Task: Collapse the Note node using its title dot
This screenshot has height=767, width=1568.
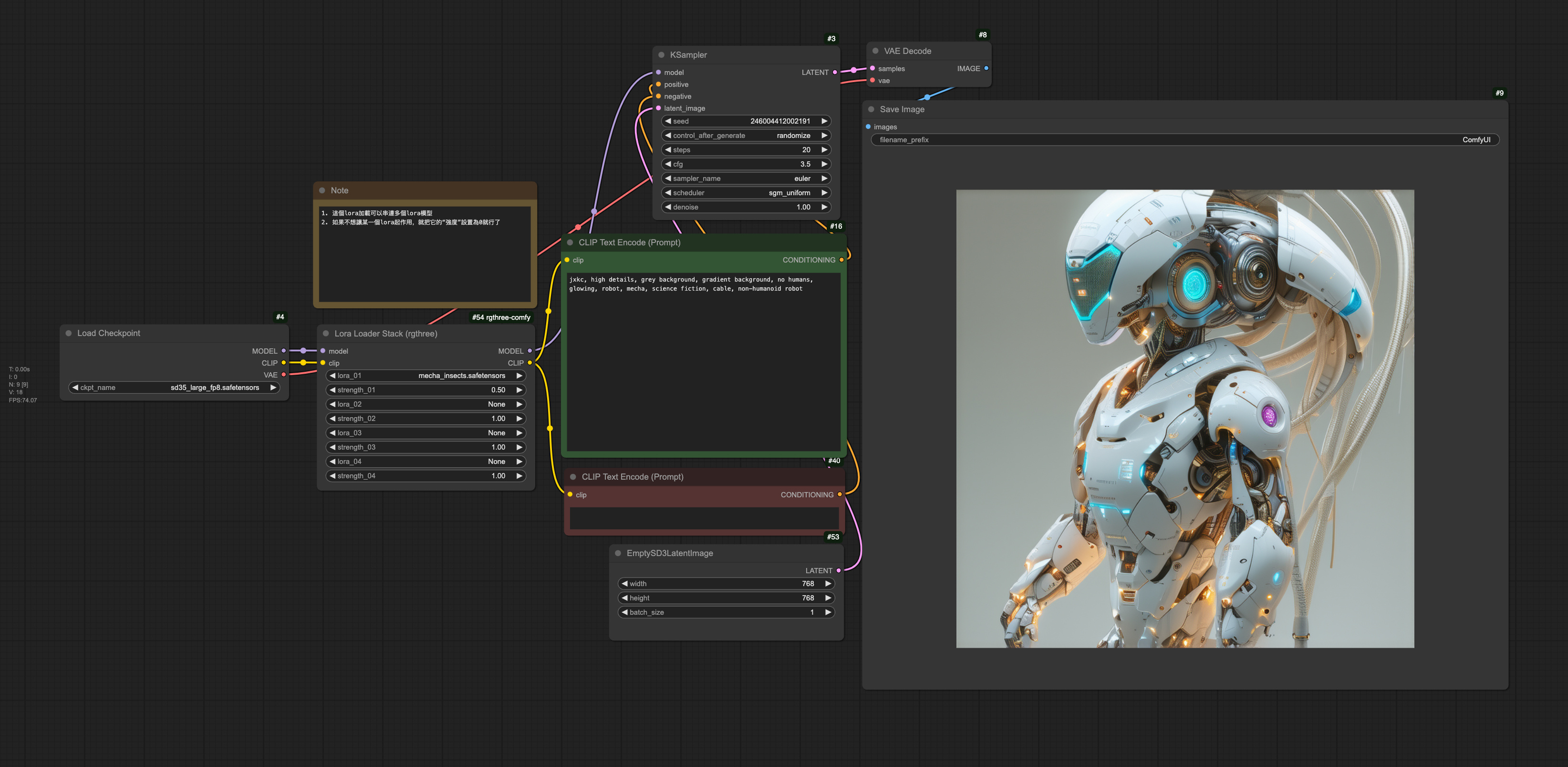Action: click(323, 190)
